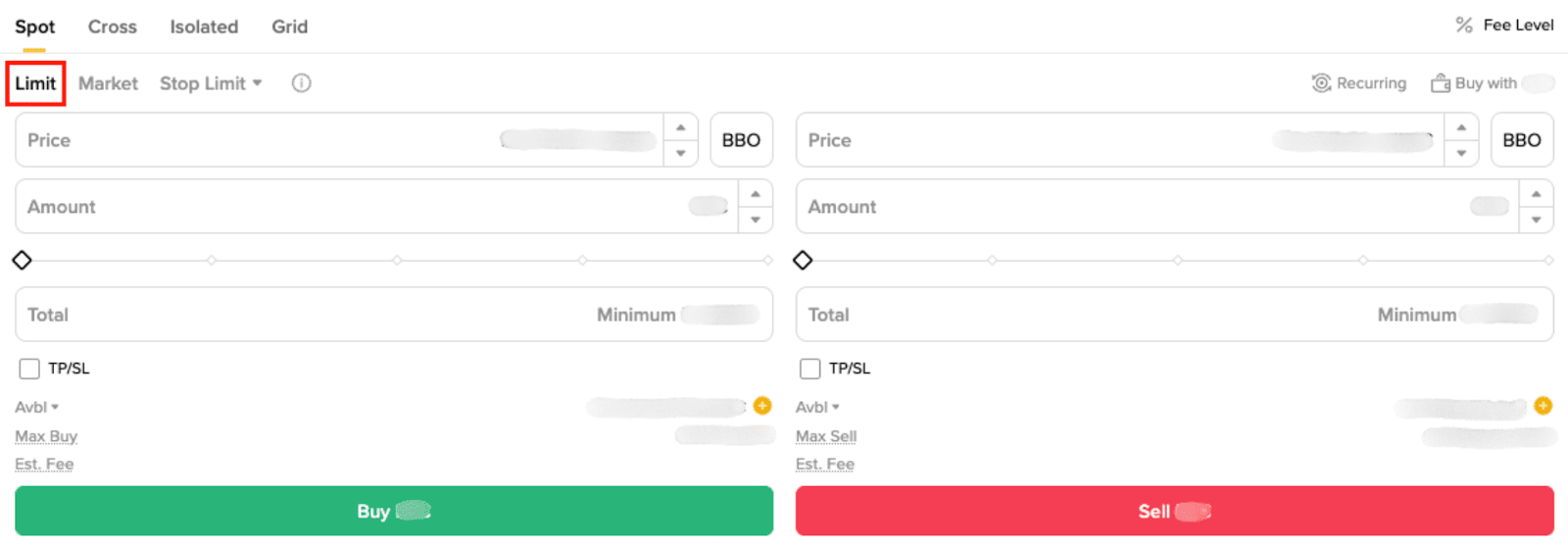1568x545 pixels.
Task: Expand the buy-side Avbl dropdown
Action: (x=55, y=407)
